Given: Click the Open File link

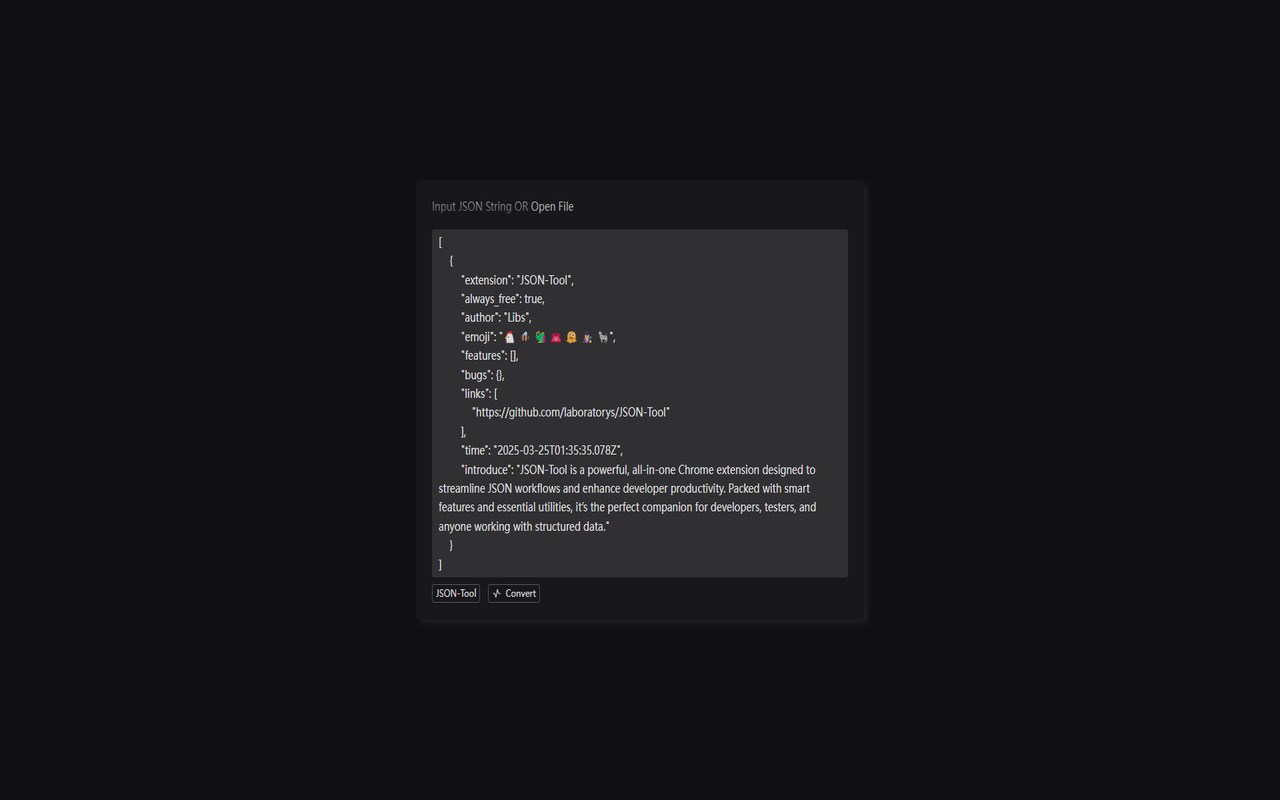Looking at the screenshot, I should tap(552, 207).
